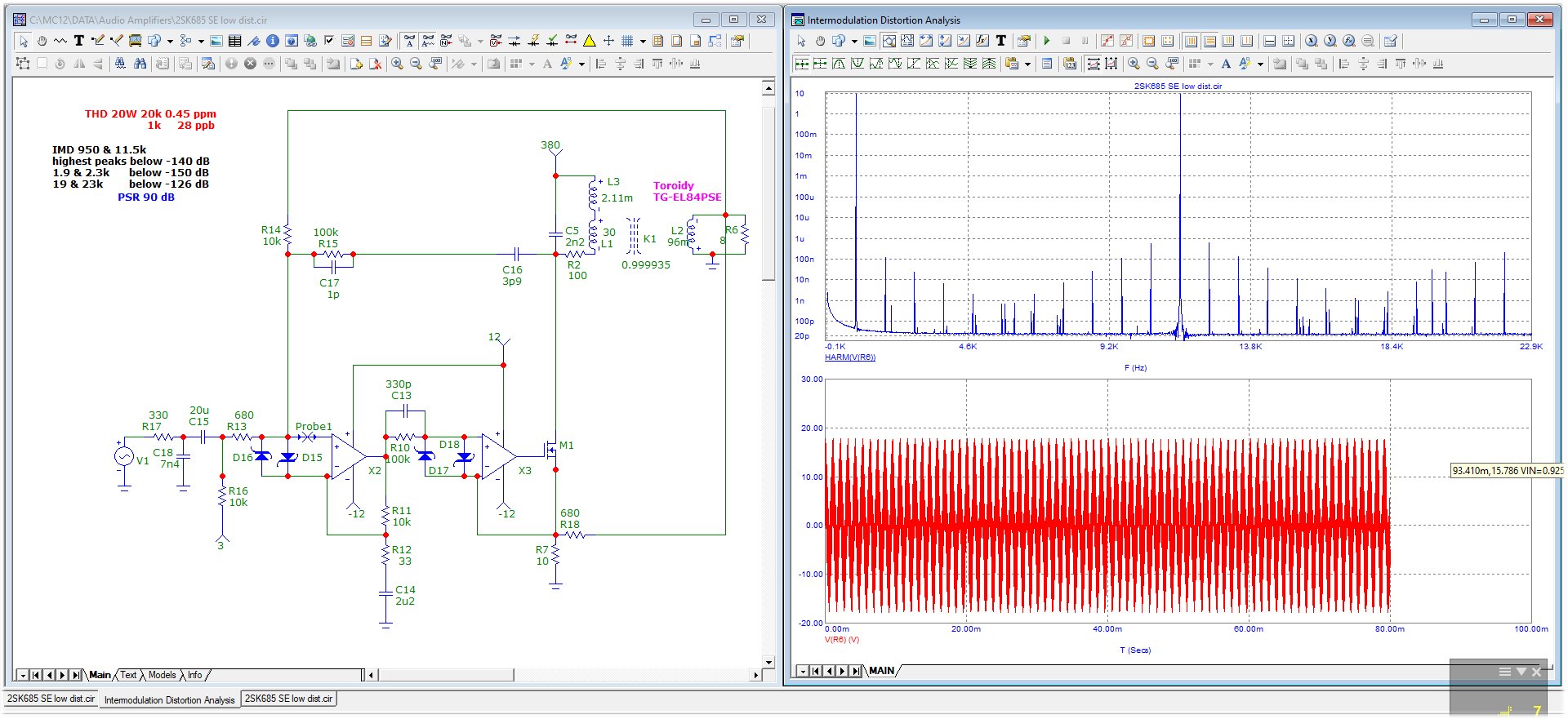The width and height of the screenshot is (1568, 719).
Task: Click Go To Performance fx icon
Action: [x=1348, y=41]
